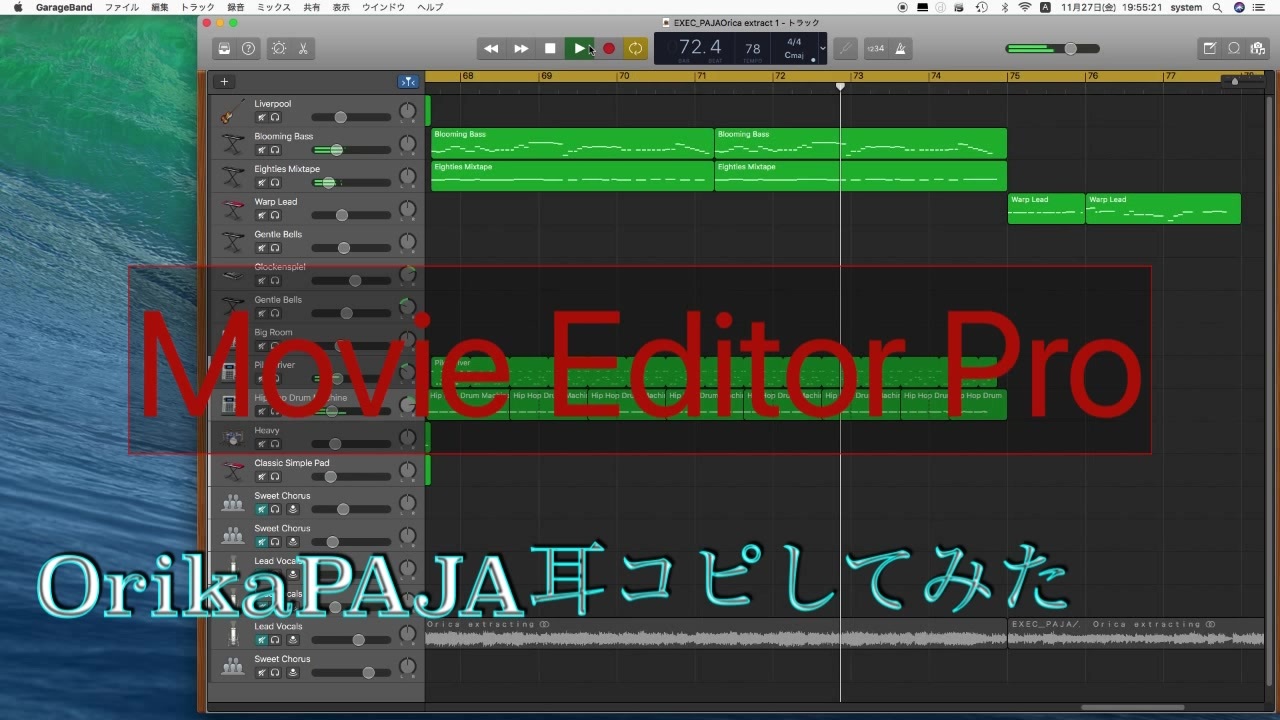Click the Warp Lead track volume slider

pos(351,215)
